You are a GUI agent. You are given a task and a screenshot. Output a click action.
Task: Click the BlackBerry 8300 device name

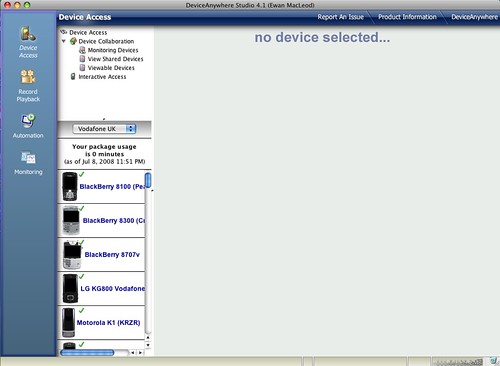click(x=114, y=221)
